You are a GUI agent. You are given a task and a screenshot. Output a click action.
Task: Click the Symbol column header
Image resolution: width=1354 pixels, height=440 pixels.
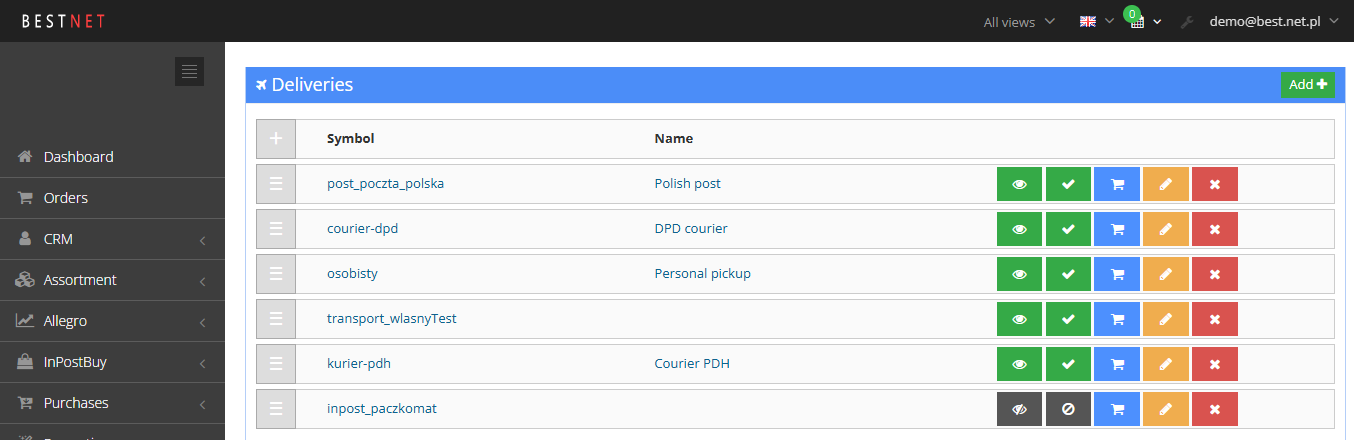(351, 139)
